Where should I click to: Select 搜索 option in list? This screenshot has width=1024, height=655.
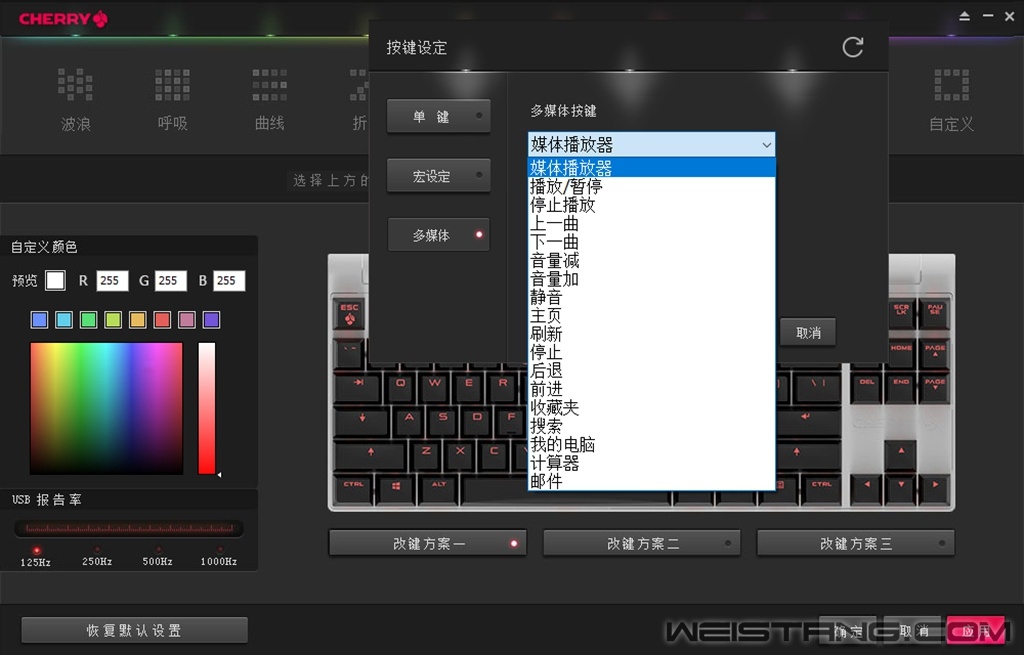tap(651, 426)
